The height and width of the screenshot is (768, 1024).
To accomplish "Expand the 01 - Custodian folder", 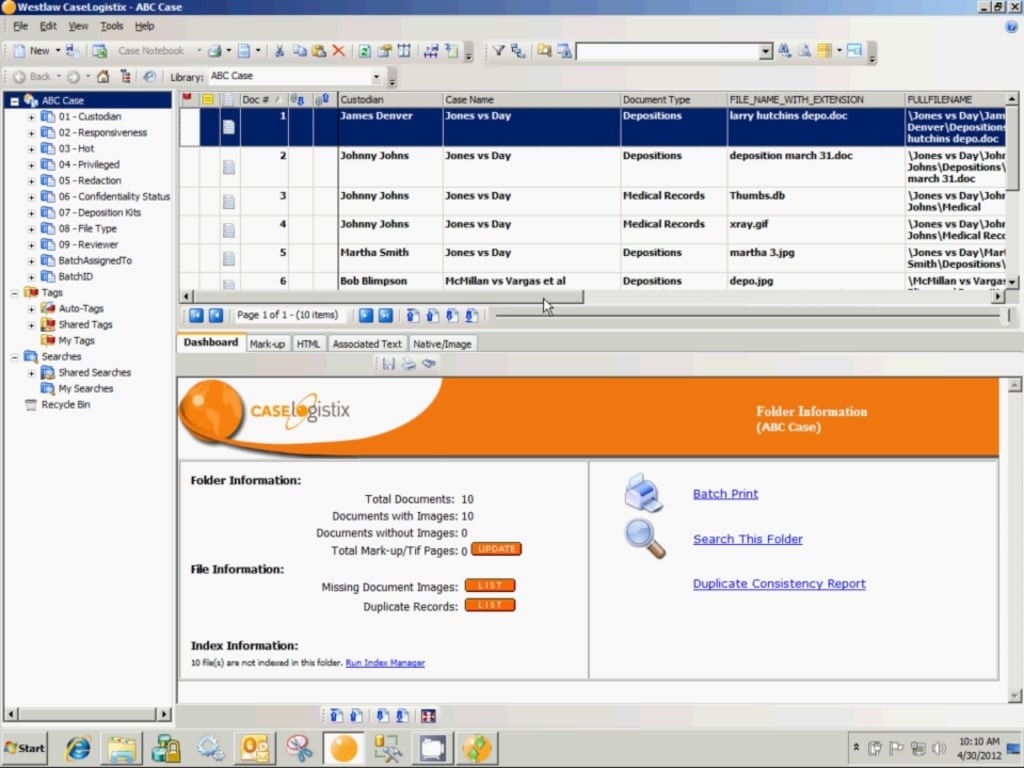I will [x=31, y=117].
